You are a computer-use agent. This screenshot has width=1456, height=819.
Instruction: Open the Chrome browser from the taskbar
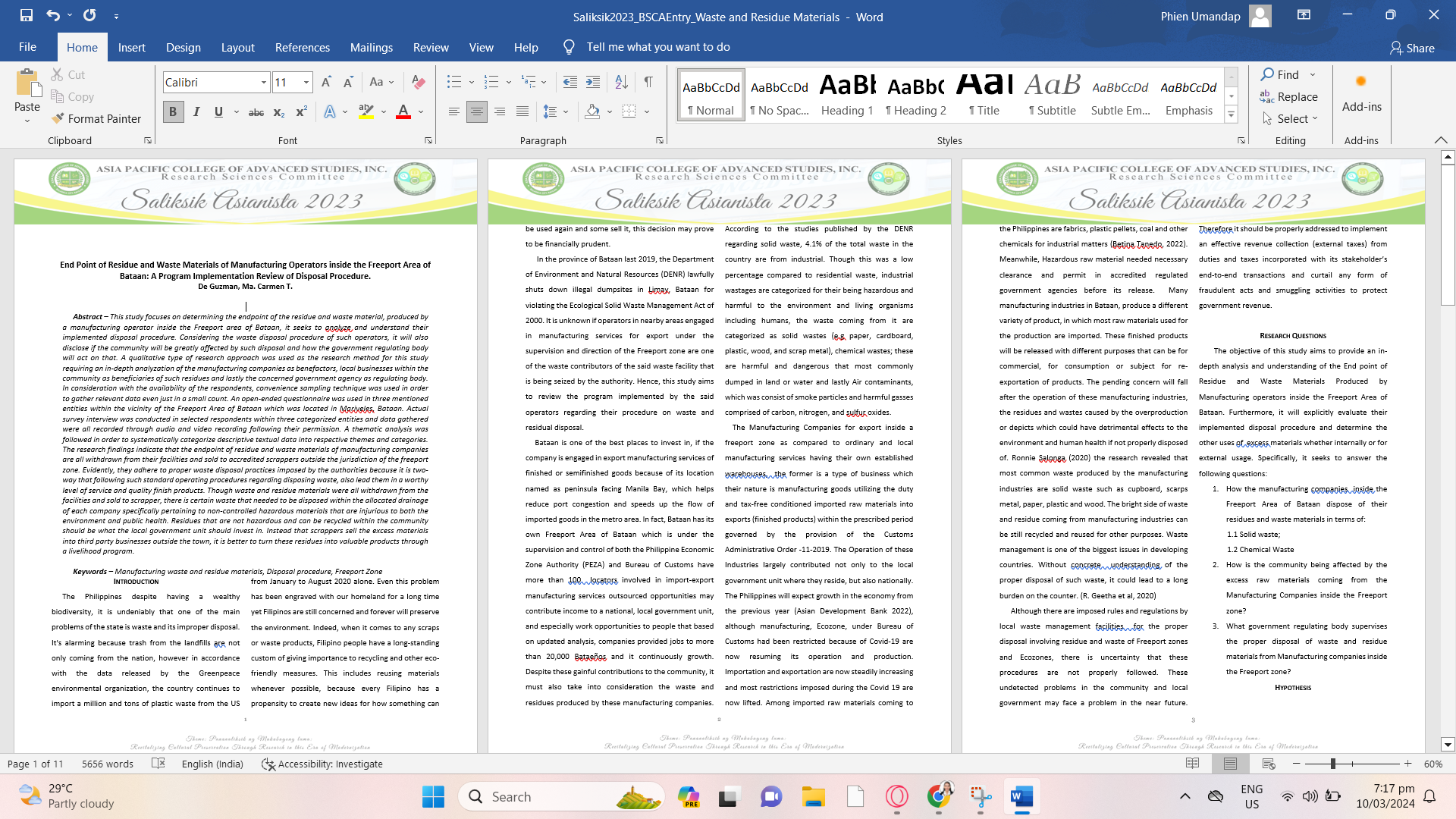pyautogui.click(x=939, y=797)
